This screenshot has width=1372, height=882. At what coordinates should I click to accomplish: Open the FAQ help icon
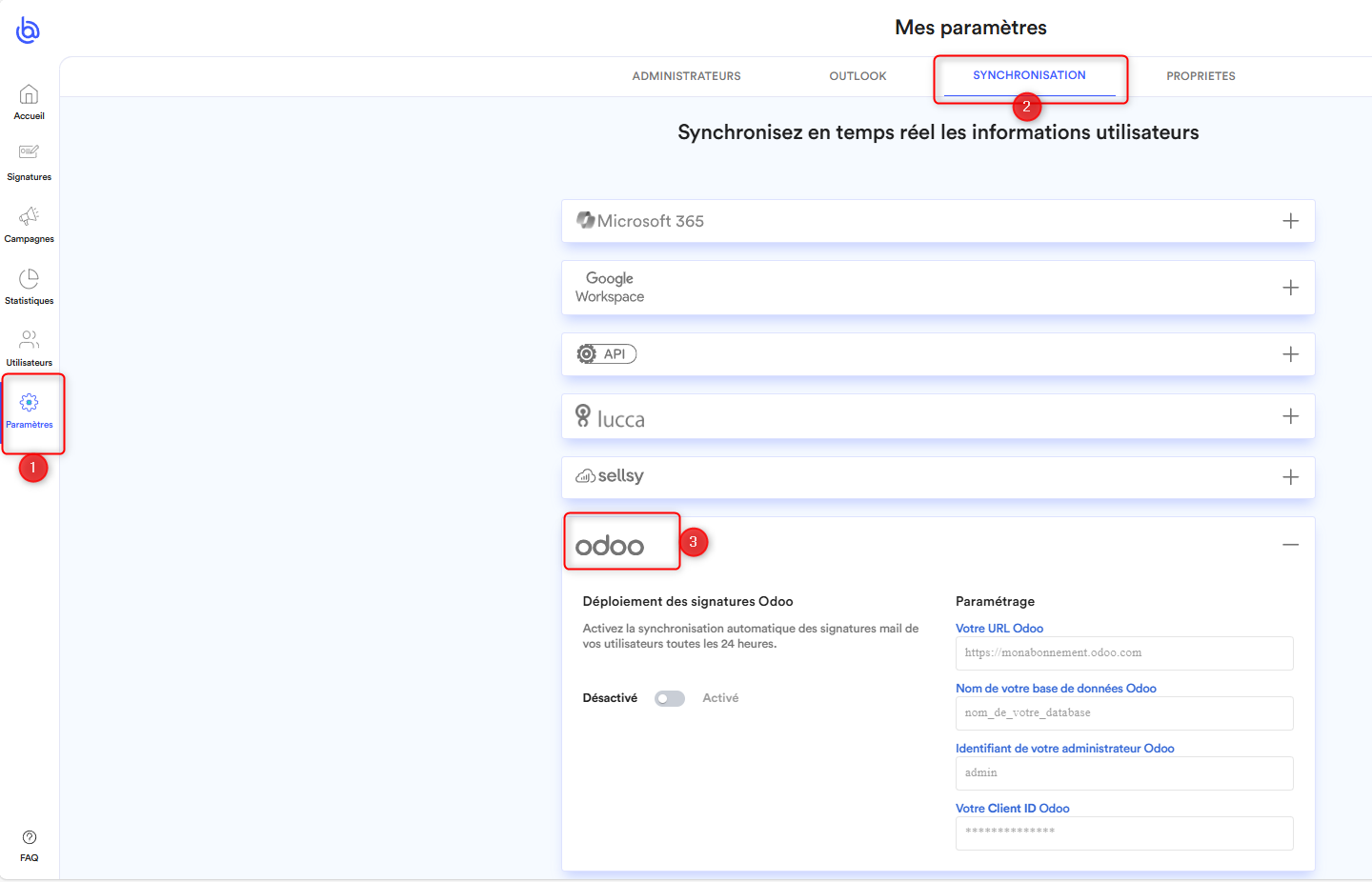(29, 838)
